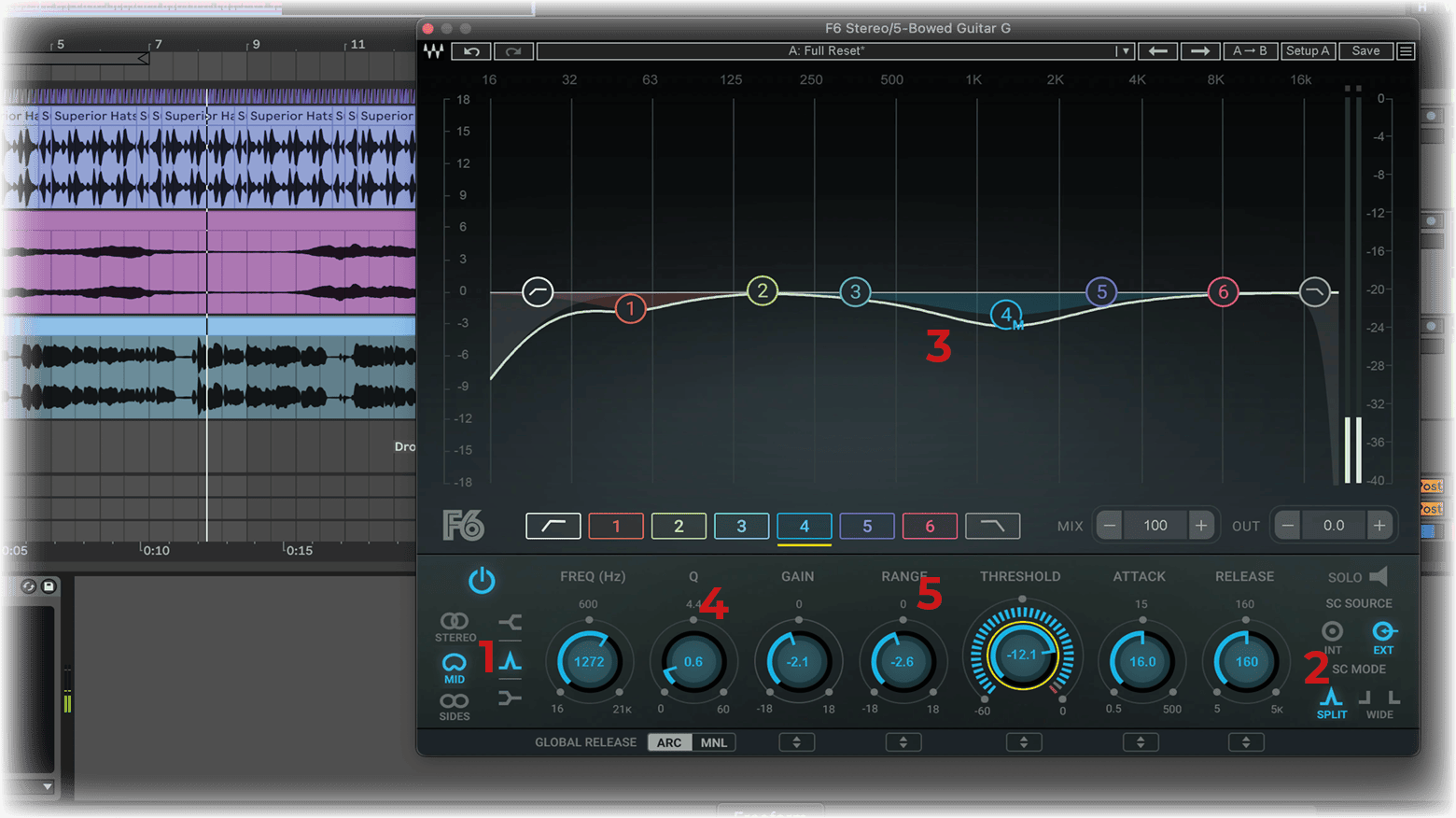Click the Gain knob showing -2.1
The width and height of the screenshot is (1456, 818).
(x=798, y=661)
